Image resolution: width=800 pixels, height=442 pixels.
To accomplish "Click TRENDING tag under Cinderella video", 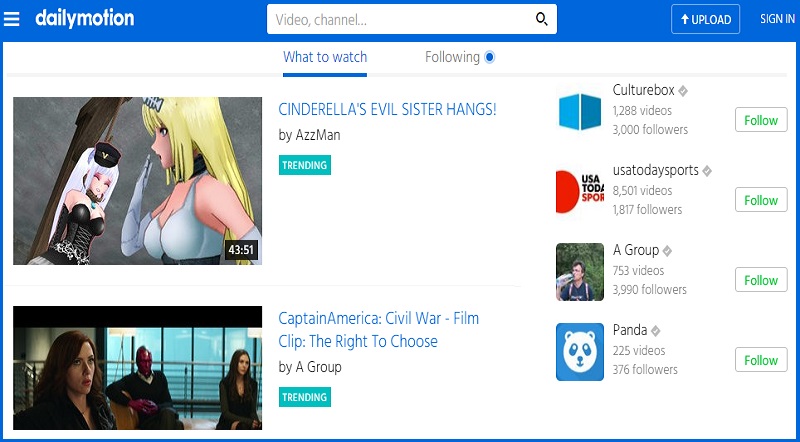I will point(305,165).
